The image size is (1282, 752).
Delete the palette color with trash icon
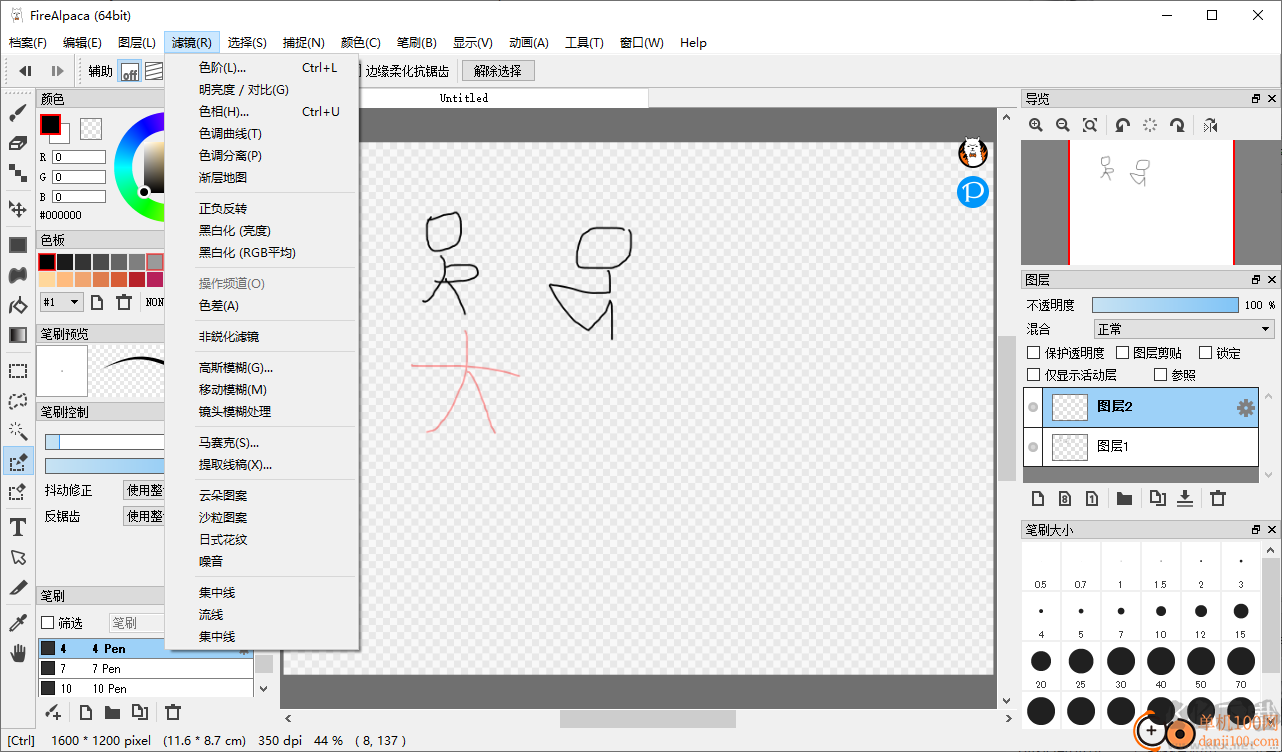pyautogui.click(x=124, y=302)
